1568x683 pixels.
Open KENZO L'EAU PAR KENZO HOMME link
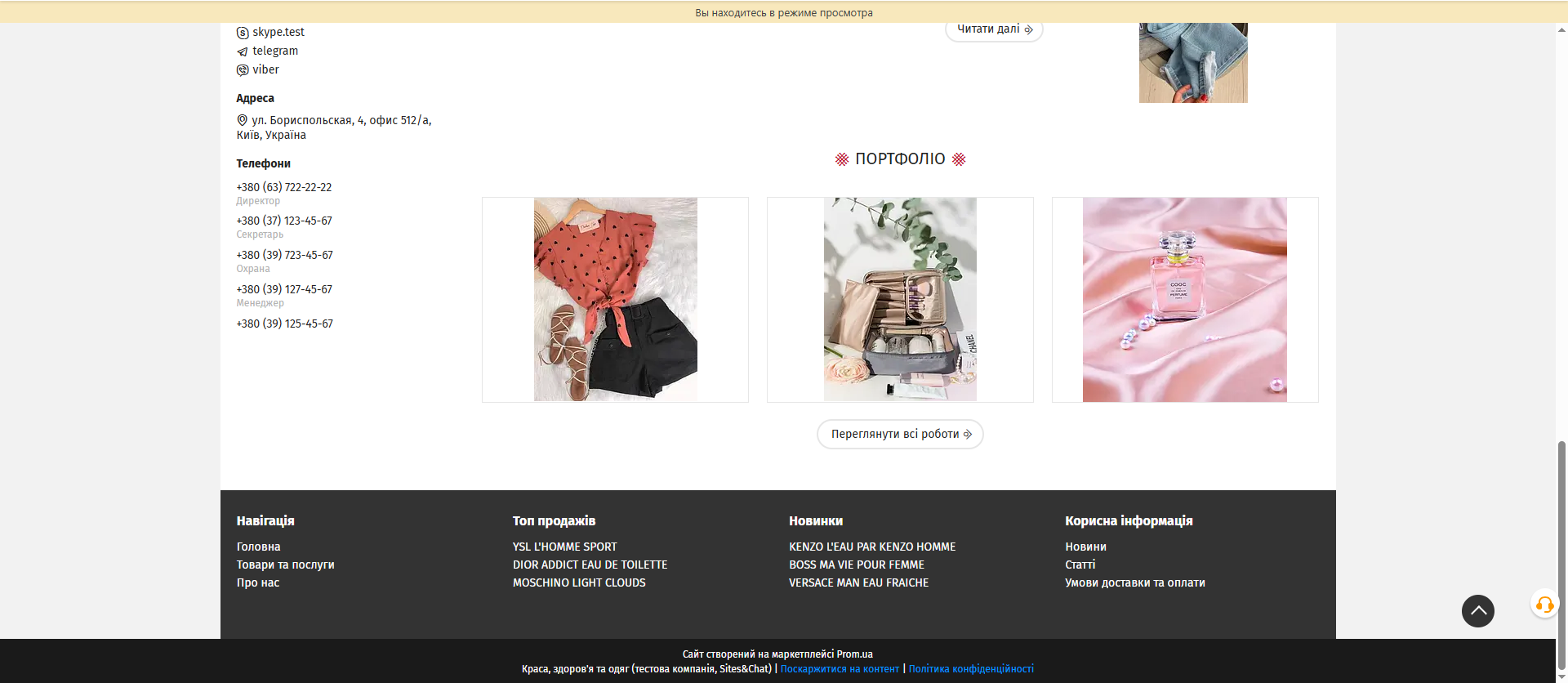coord(871,547)
